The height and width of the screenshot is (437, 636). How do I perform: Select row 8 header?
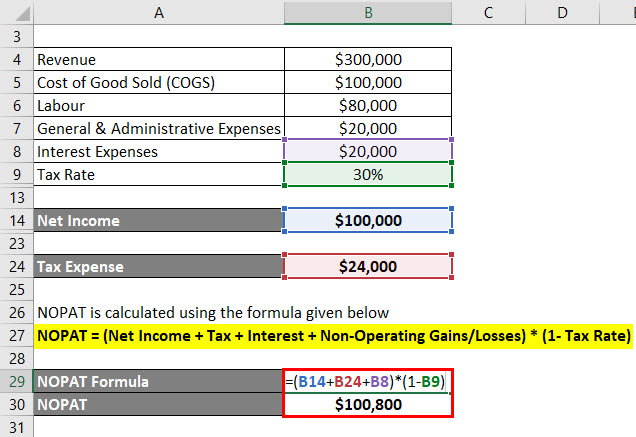(x=17, y=152)
